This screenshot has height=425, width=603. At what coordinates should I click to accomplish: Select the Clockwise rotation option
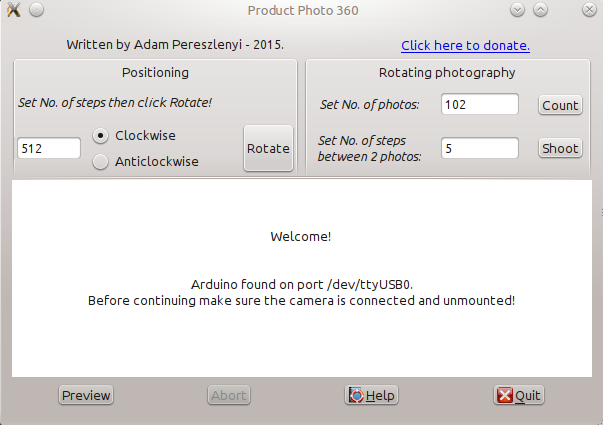(x=101, y=135)
